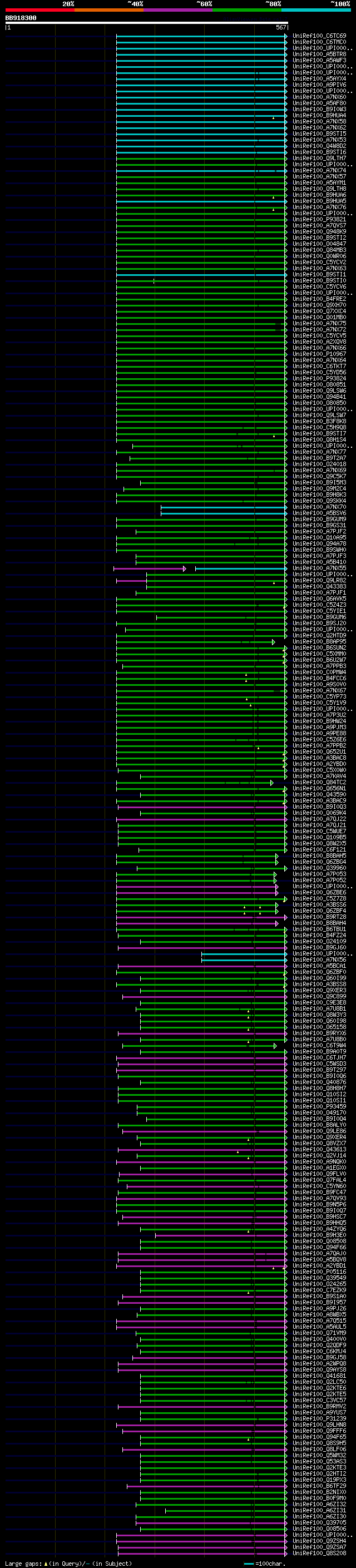Screen dimensions: 356x1568
Task: Choose UniRef100_Q4W8D2 label
Action: 319,146
